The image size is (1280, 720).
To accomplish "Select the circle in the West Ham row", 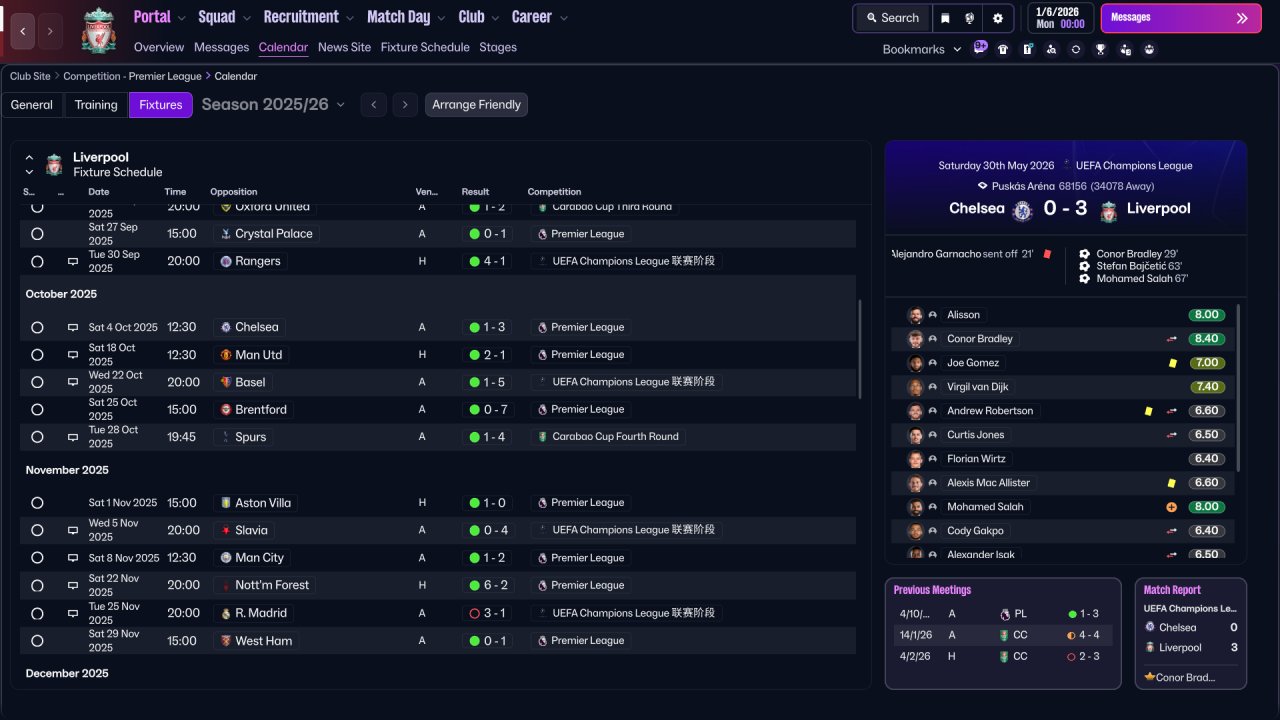I will click(37, 641).
